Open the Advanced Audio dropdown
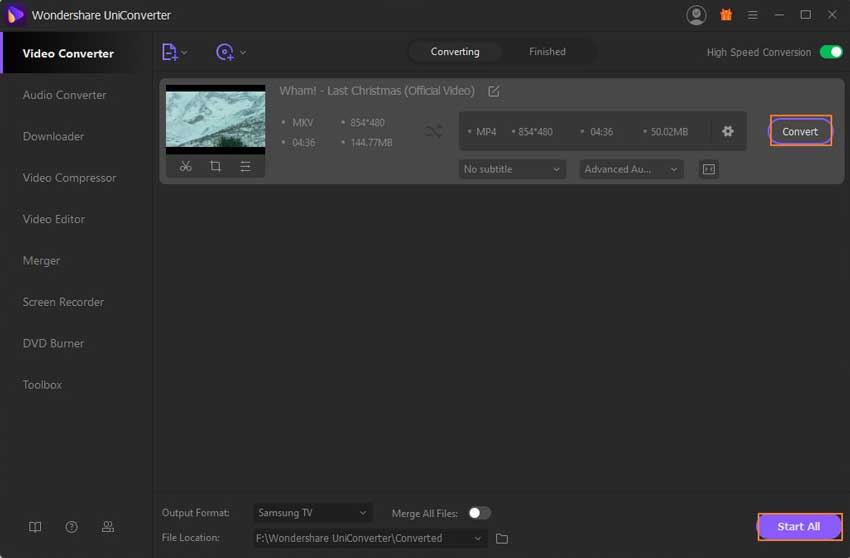Screen dimensions: 850x558 pos(631,169)
